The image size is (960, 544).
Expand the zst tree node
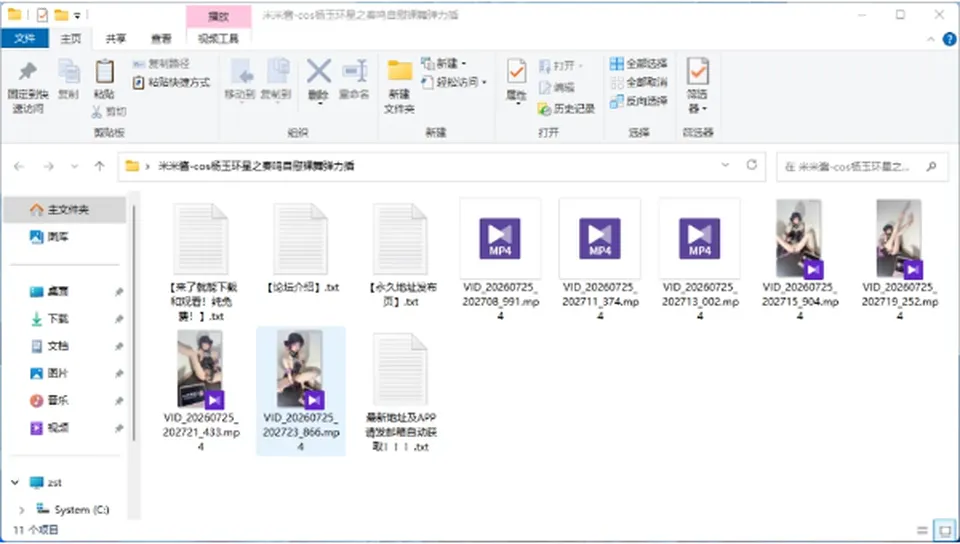point(15,482)
